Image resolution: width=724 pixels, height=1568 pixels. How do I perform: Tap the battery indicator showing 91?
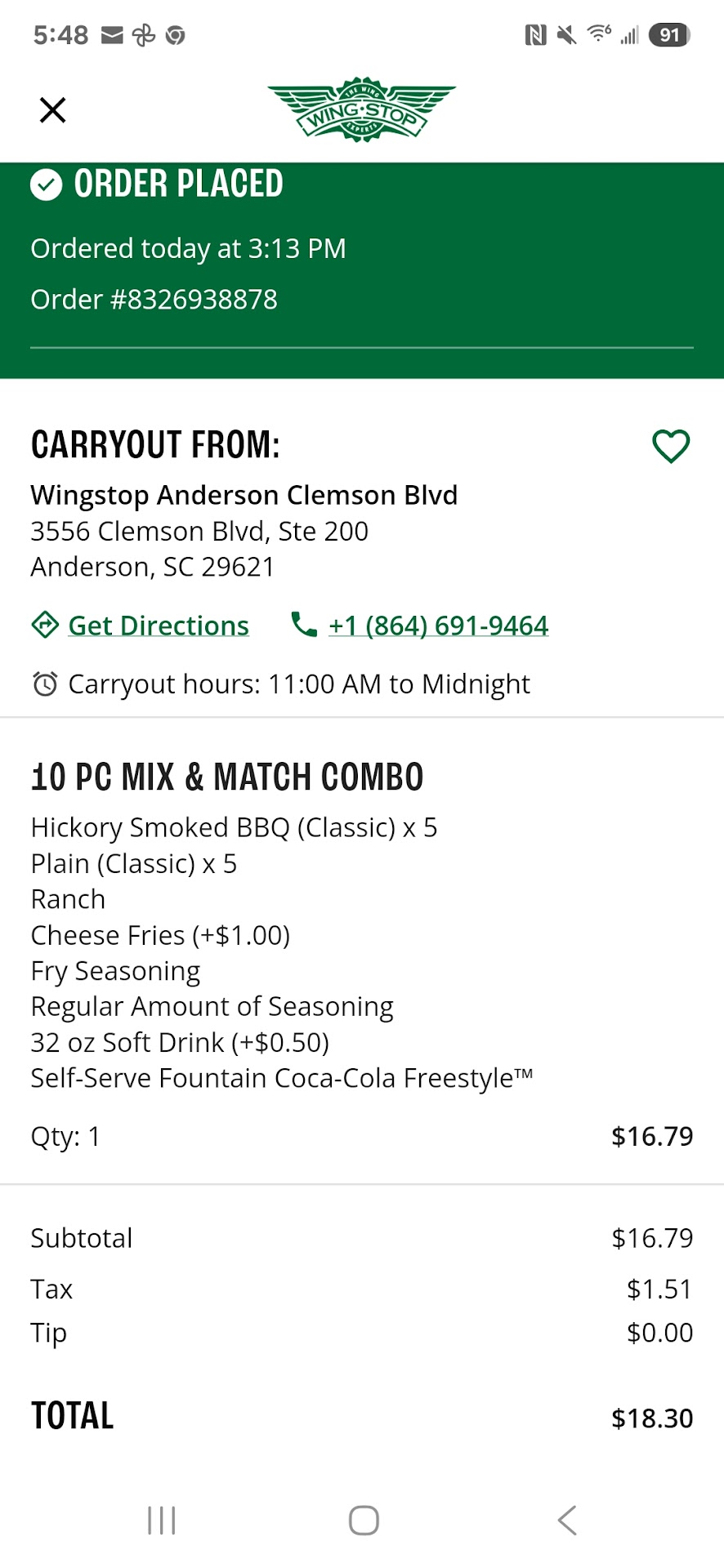[x=669, y=35]
